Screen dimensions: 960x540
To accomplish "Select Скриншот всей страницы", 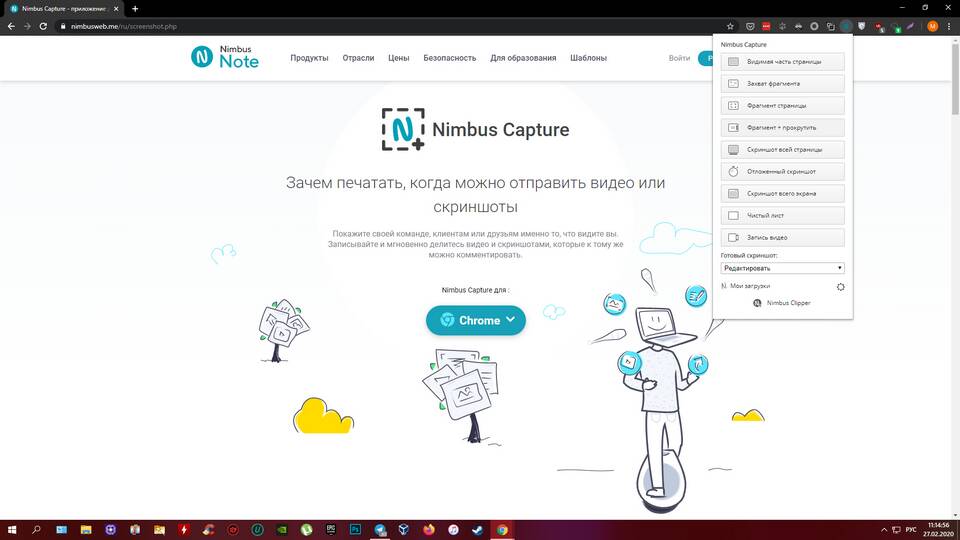I will (x=782, y=150).
